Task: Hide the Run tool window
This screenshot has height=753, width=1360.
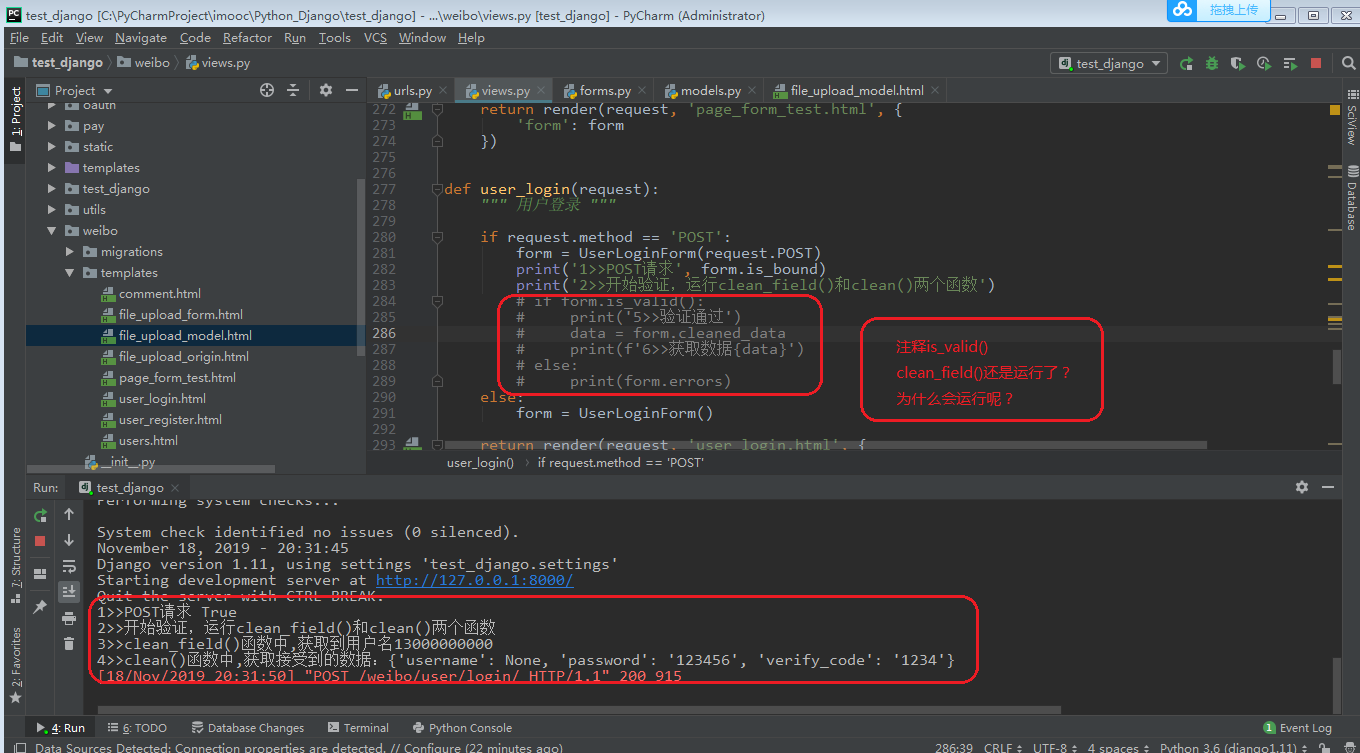Action: (1328, 487)
